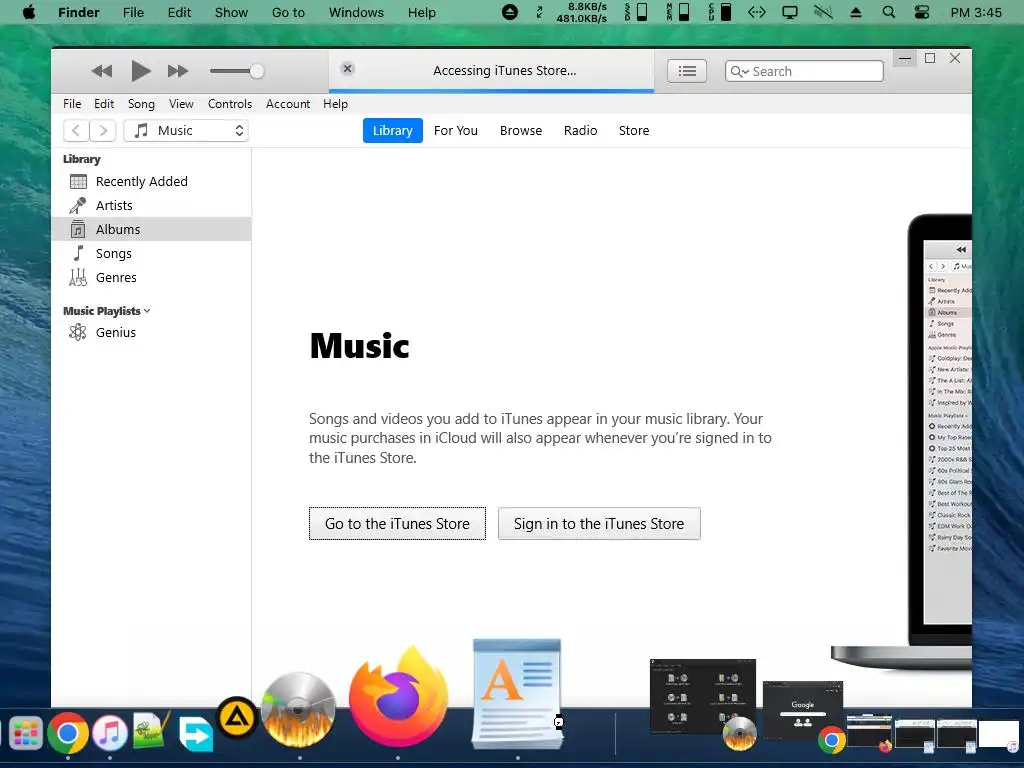Open the Go to menu in the menu bar
The image size is (1024, 768).
(x=288, y=12)
